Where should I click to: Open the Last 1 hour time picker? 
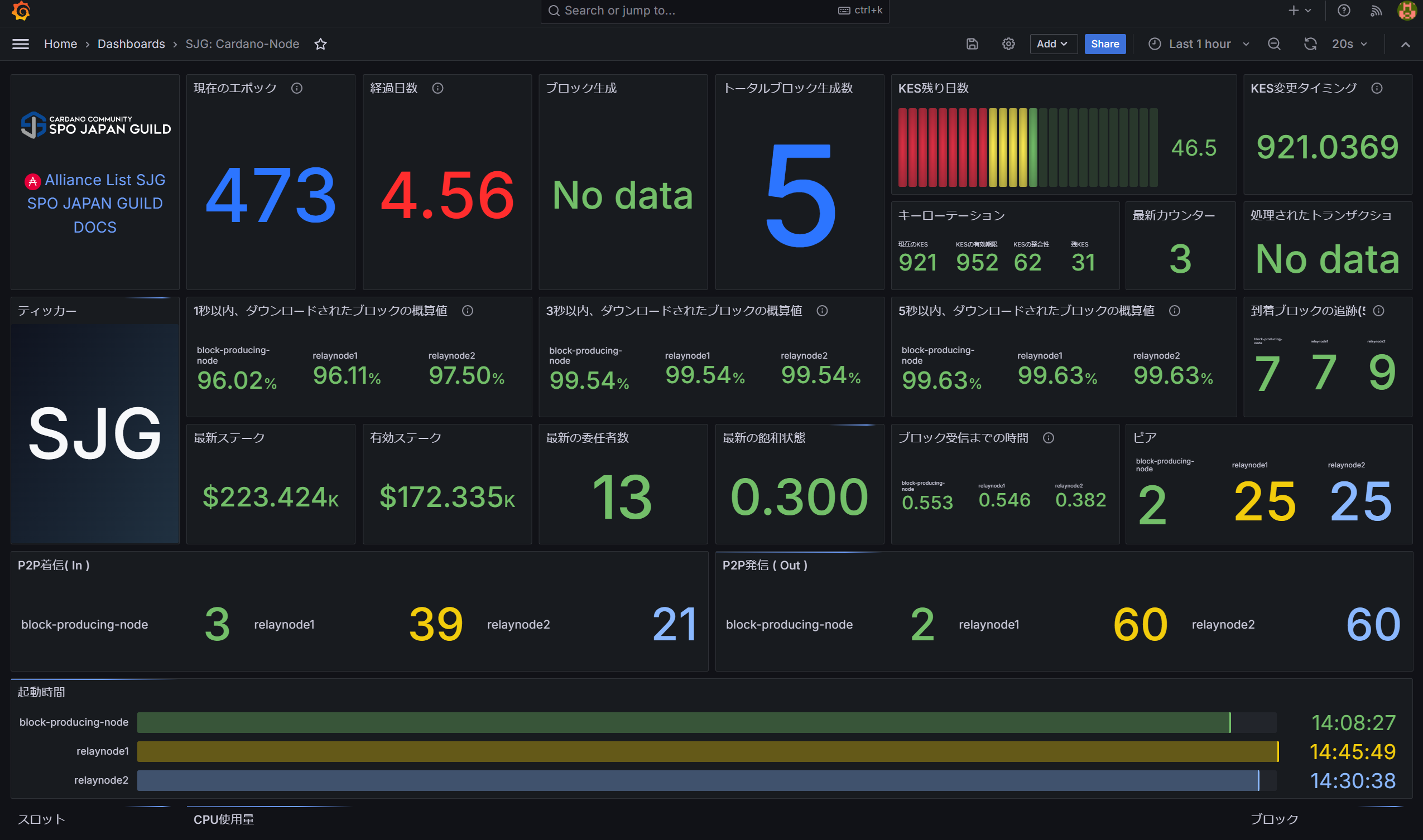pos(1199,44)
